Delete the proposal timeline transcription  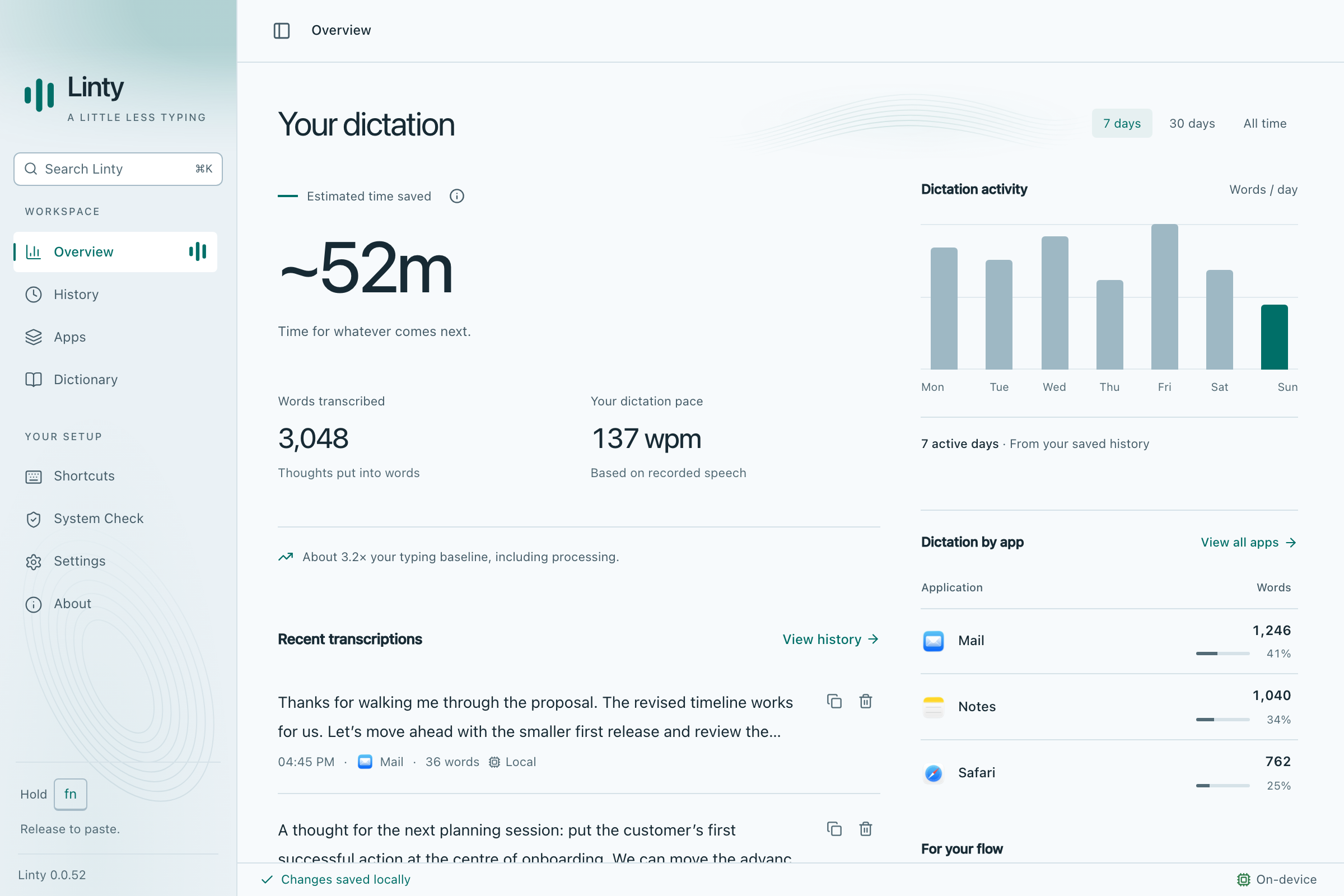[866, 701]
